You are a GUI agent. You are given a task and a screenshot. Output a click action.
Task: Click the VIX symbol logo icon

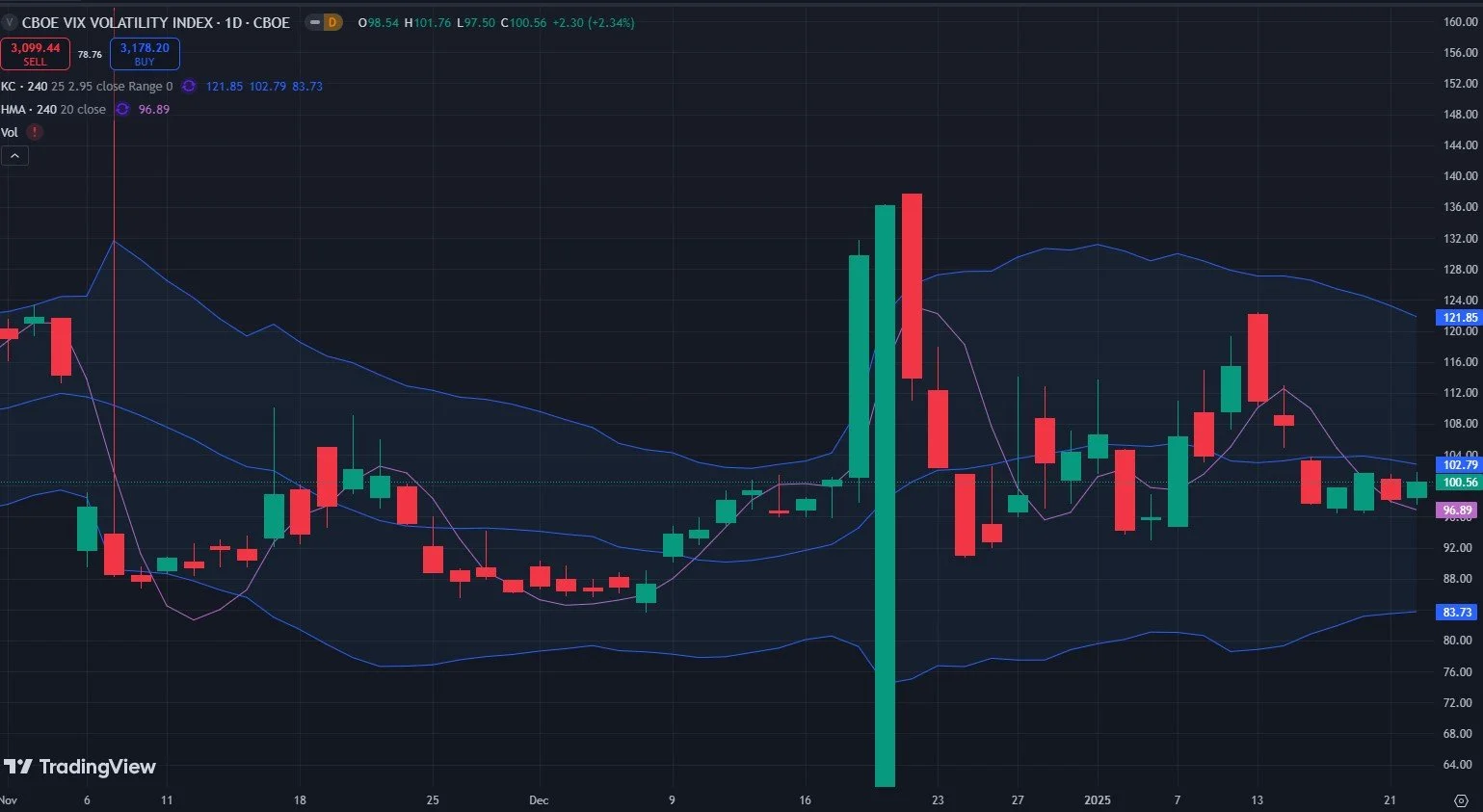pyautogui.click(x=9, y=22)
